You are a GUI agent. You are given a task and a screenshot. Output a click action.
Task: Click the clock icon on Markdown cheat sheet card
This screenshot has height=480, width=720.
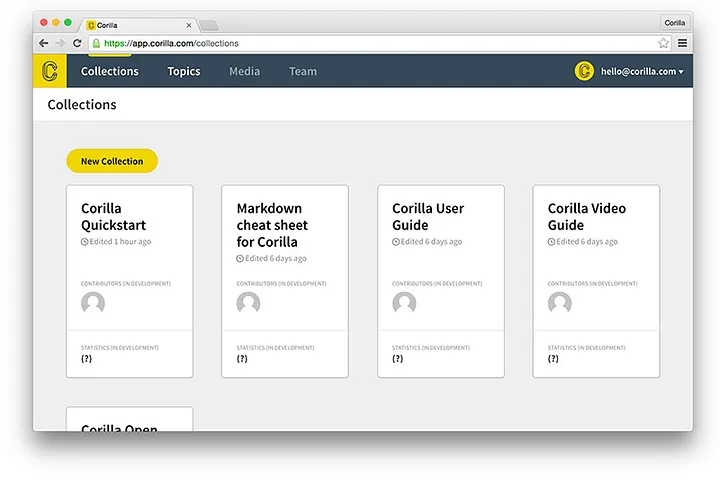[240, 259]
